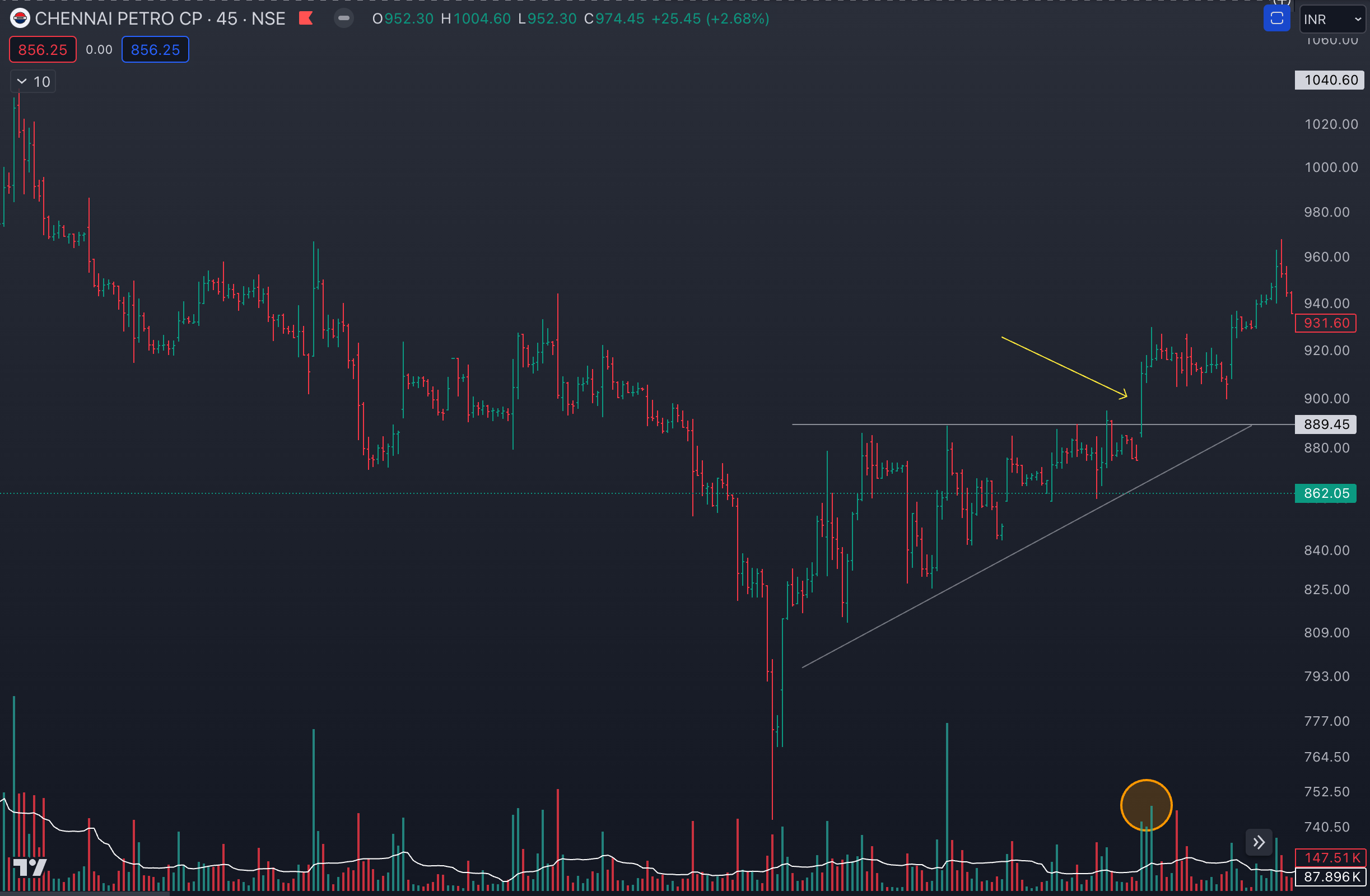
Task: Select the 889.45 horizontal line price label
Action: click(x=1326, y=424)
